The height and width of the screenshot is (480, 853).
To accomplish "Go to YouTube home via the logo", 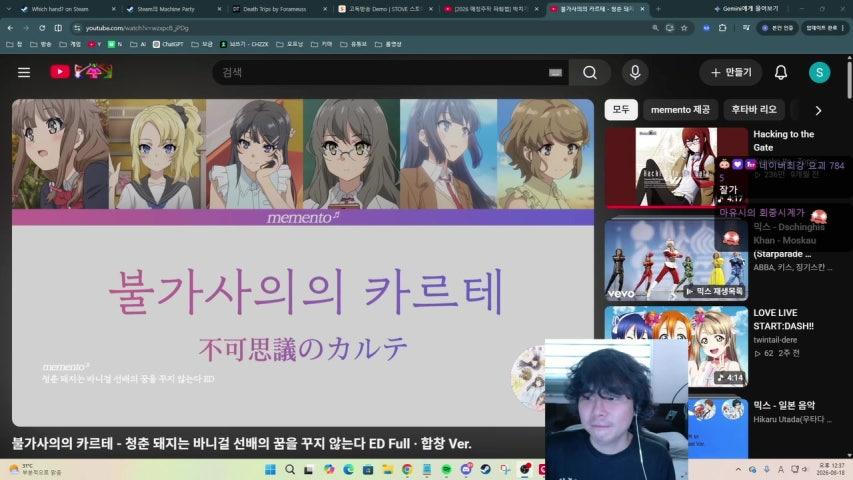I will click(x=81, y=71).
